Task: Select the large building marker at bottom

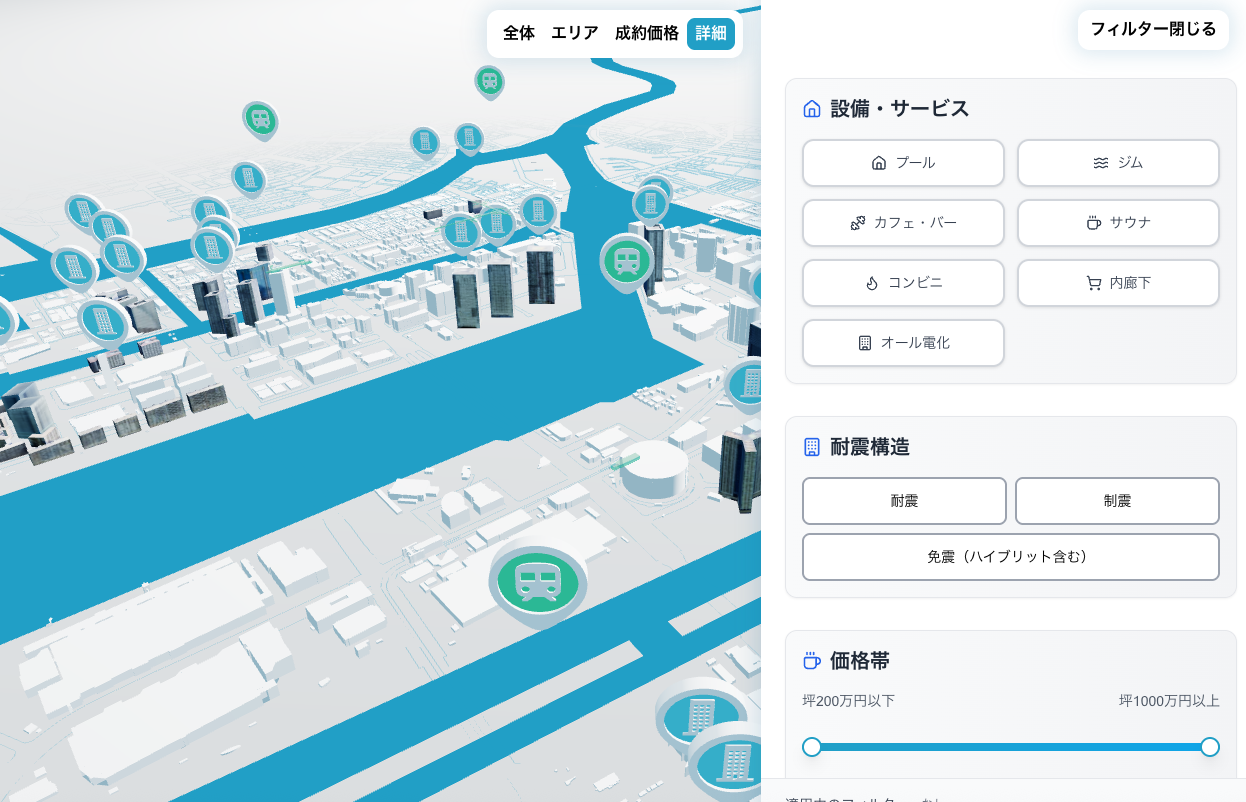Action: 700,715
